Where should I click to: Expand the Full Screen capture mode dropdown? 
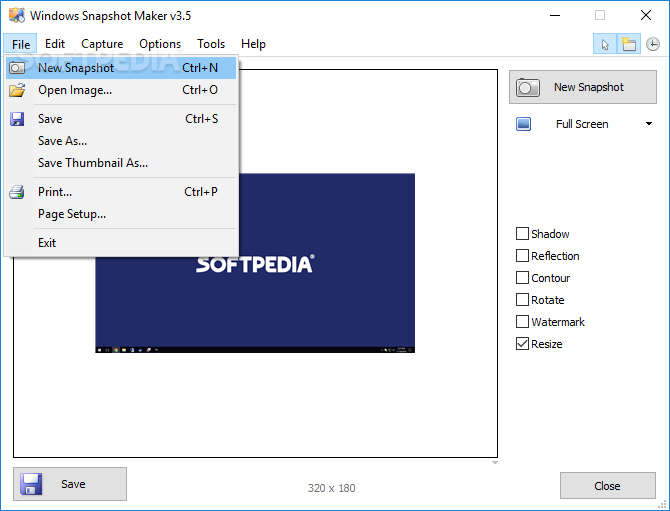coord(649,124)
